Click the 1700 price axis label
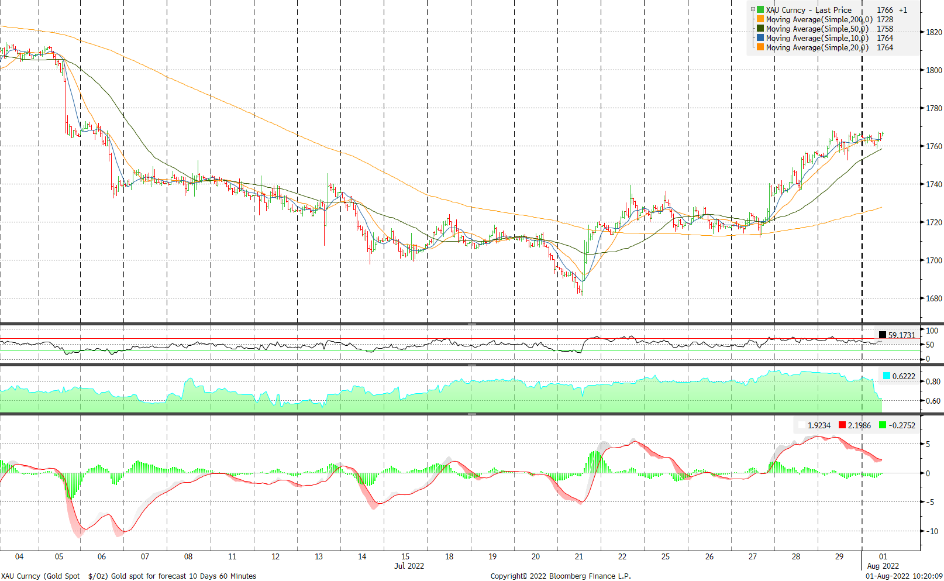 [934, 261]
